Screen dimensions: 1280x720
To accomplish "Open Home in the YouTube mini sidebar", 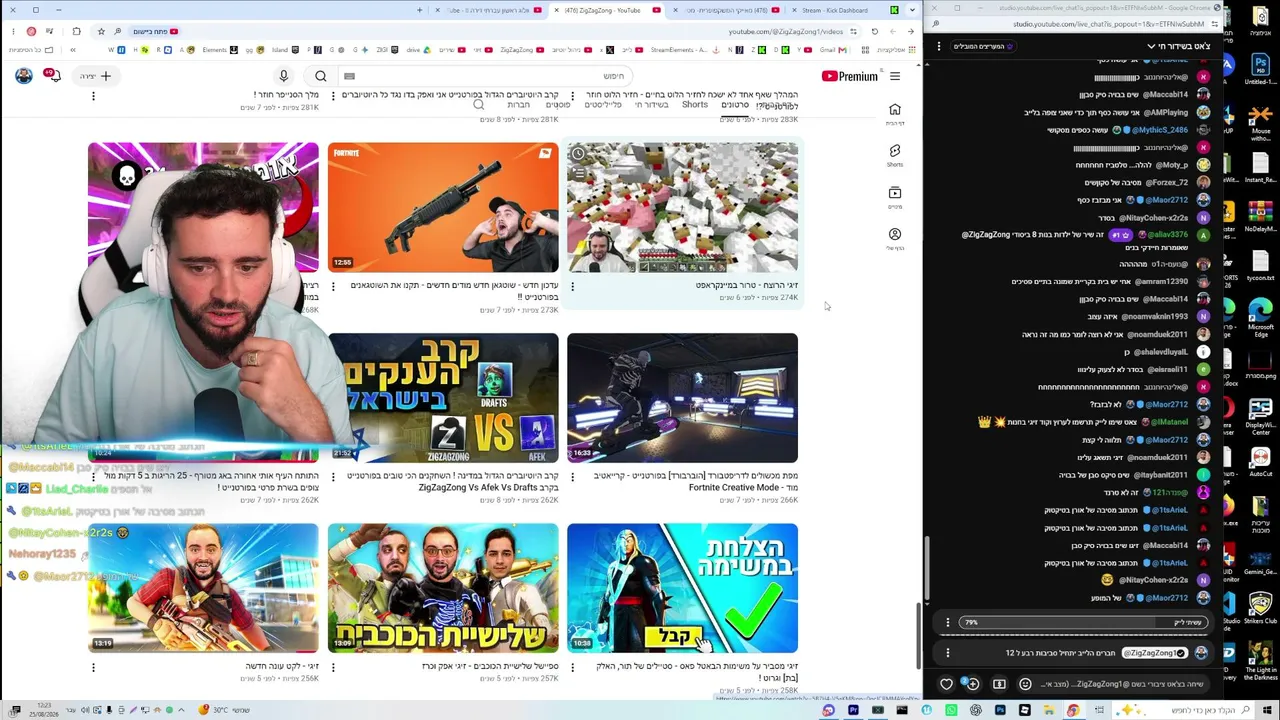I will [895, 113].
